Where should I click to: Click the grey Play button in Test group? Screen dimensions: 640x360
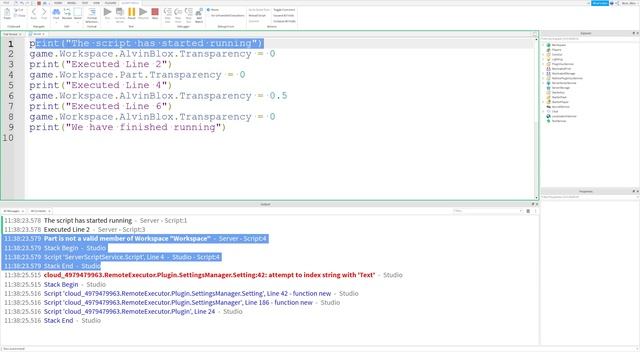coord(107,13)
